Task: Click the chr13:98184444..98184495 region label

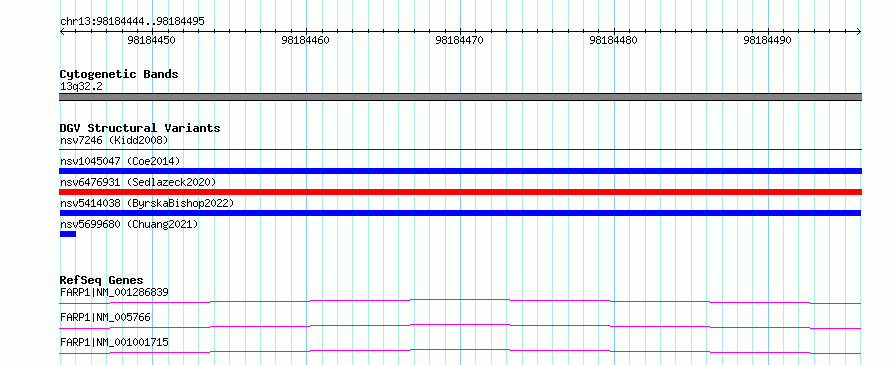Action: (x=132, y=22)
